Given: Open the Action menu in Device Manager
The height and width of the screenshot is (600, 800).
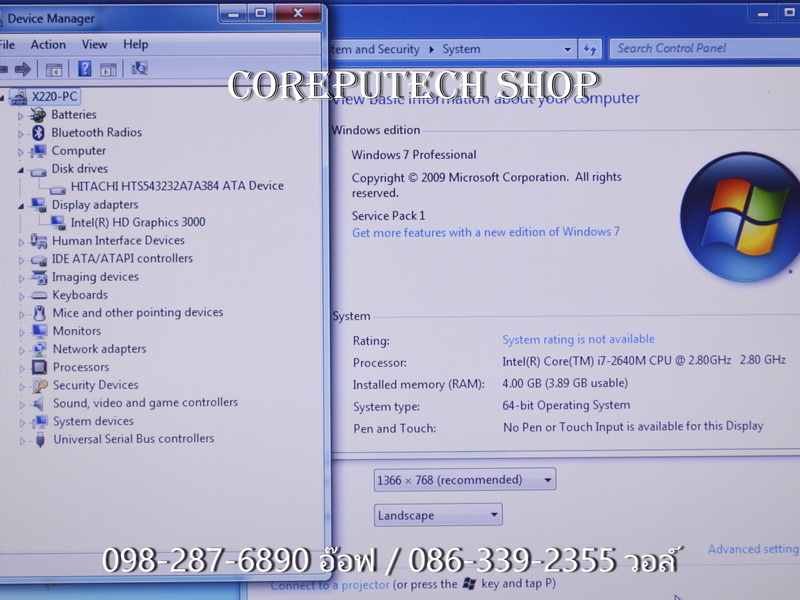Looking at the screenshot, I should tap(48, 45).
